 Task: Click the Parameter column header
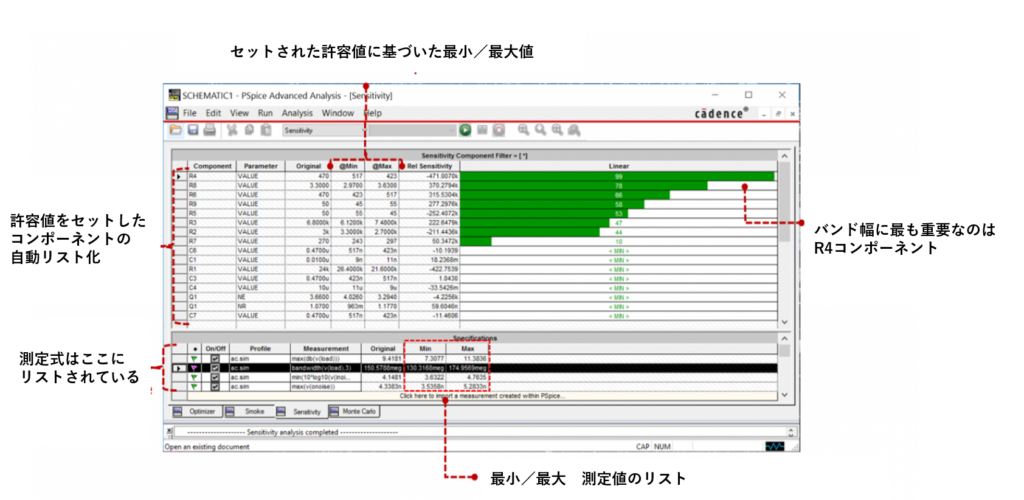click(261, 166)
